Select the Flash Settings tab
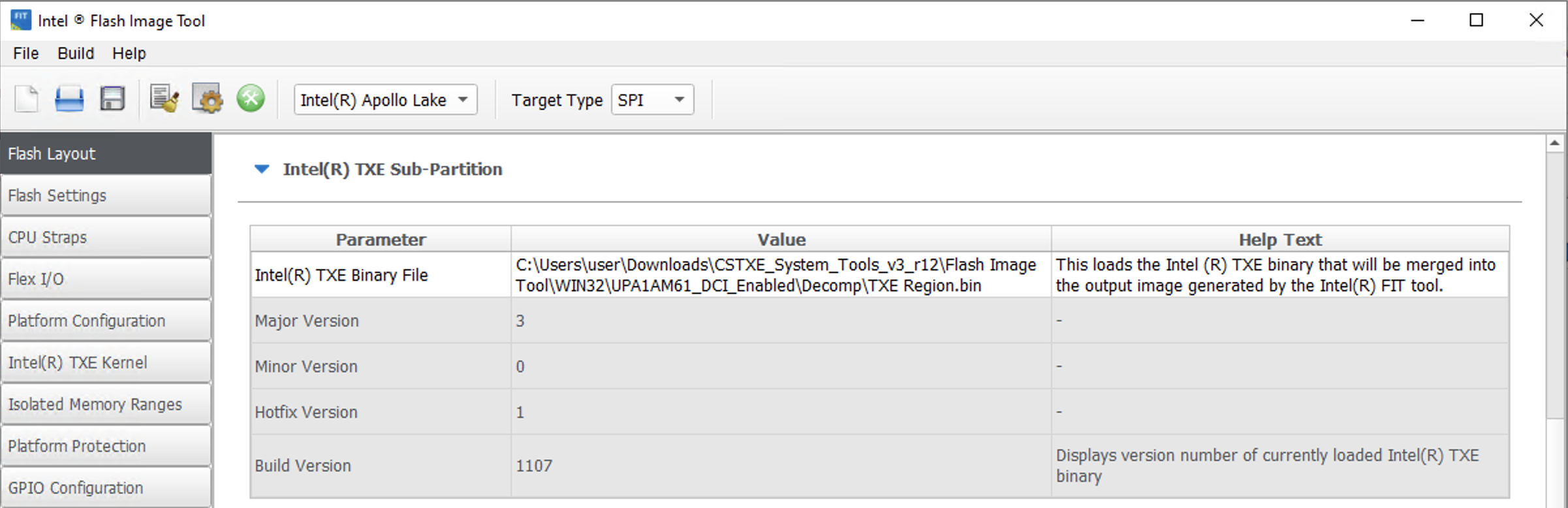Image resolution: width=1568 pixels, height=508 pixels. (106, 195)
